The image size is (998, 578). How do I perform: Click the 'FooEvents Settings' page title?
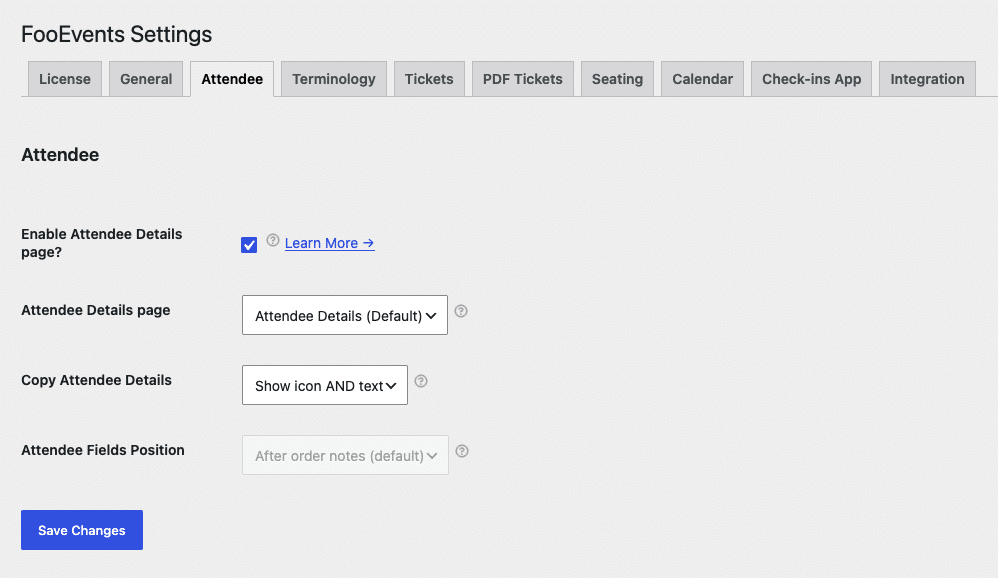point(116,34)
